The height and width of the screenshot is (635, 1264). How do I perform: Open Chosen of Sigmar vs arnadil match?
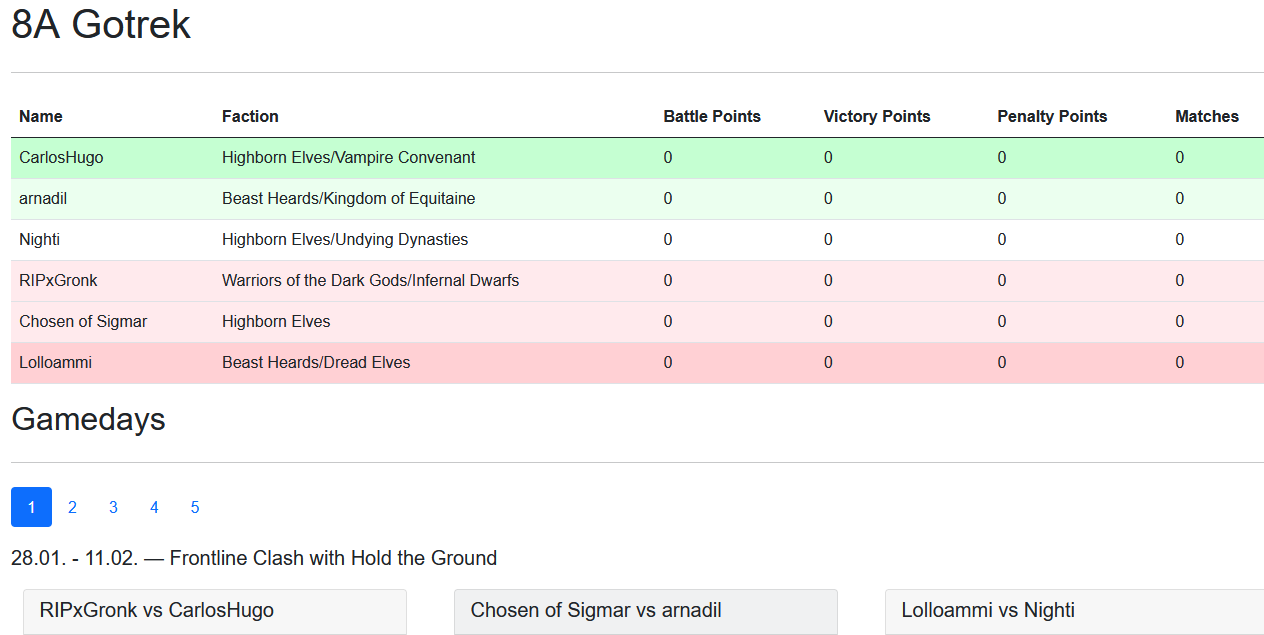click(646, 611)
